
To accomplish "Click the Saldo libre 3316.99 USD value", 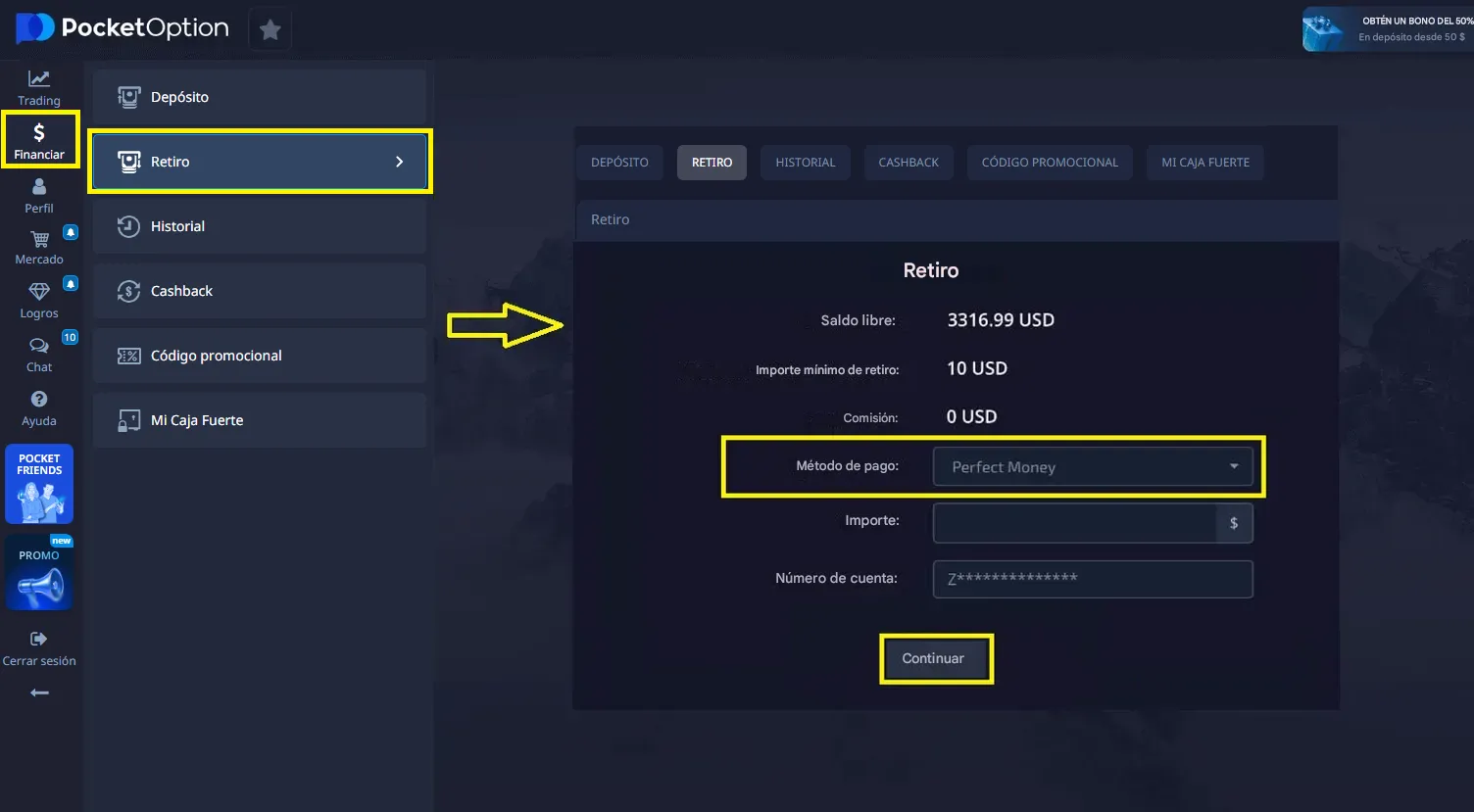I will [x=1001, y=320].
